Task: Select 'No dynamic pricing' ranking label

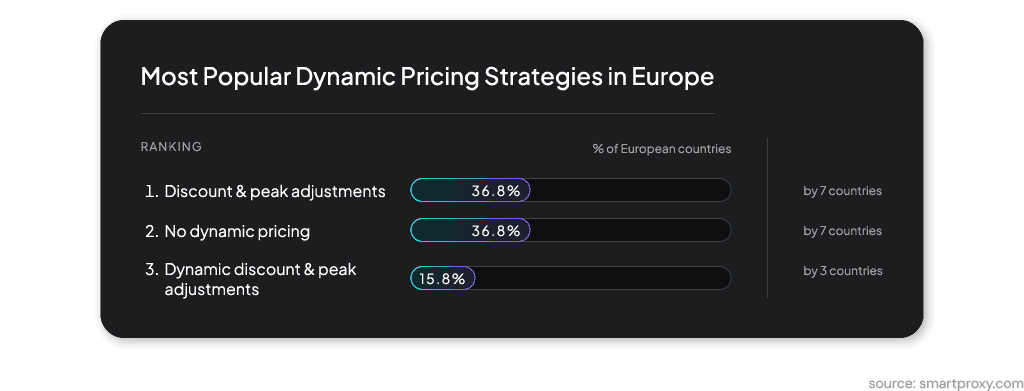Action: (237, 231)
